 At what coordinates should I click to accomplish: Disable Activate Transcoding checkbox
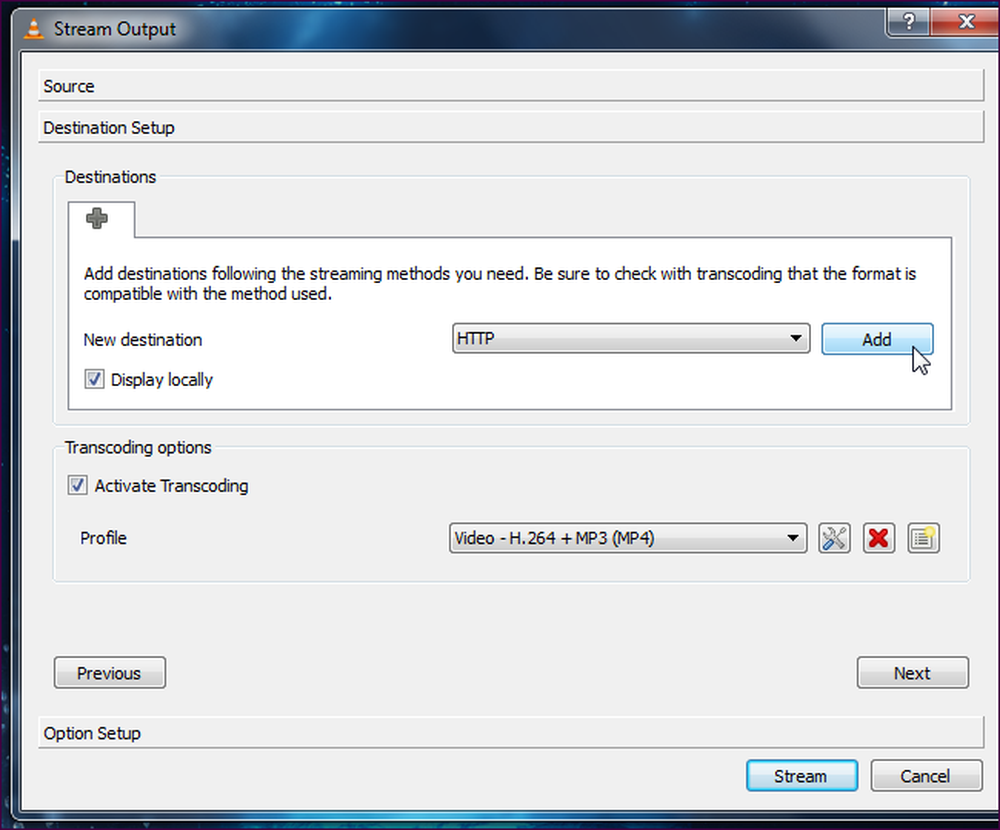[78, 485]
